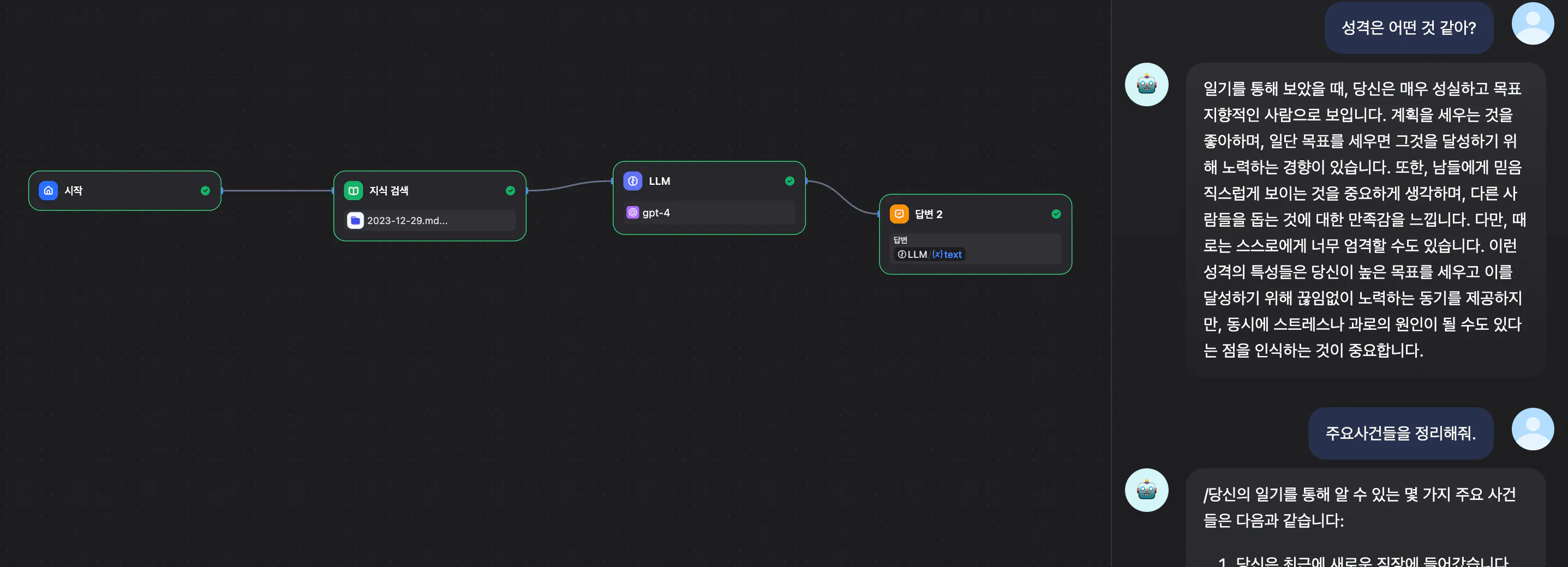Screen dimensions: 1568x567
Task: Click the message bubble 주요사건들을 정리해줘.
Action: click(x=1401, y=433)
